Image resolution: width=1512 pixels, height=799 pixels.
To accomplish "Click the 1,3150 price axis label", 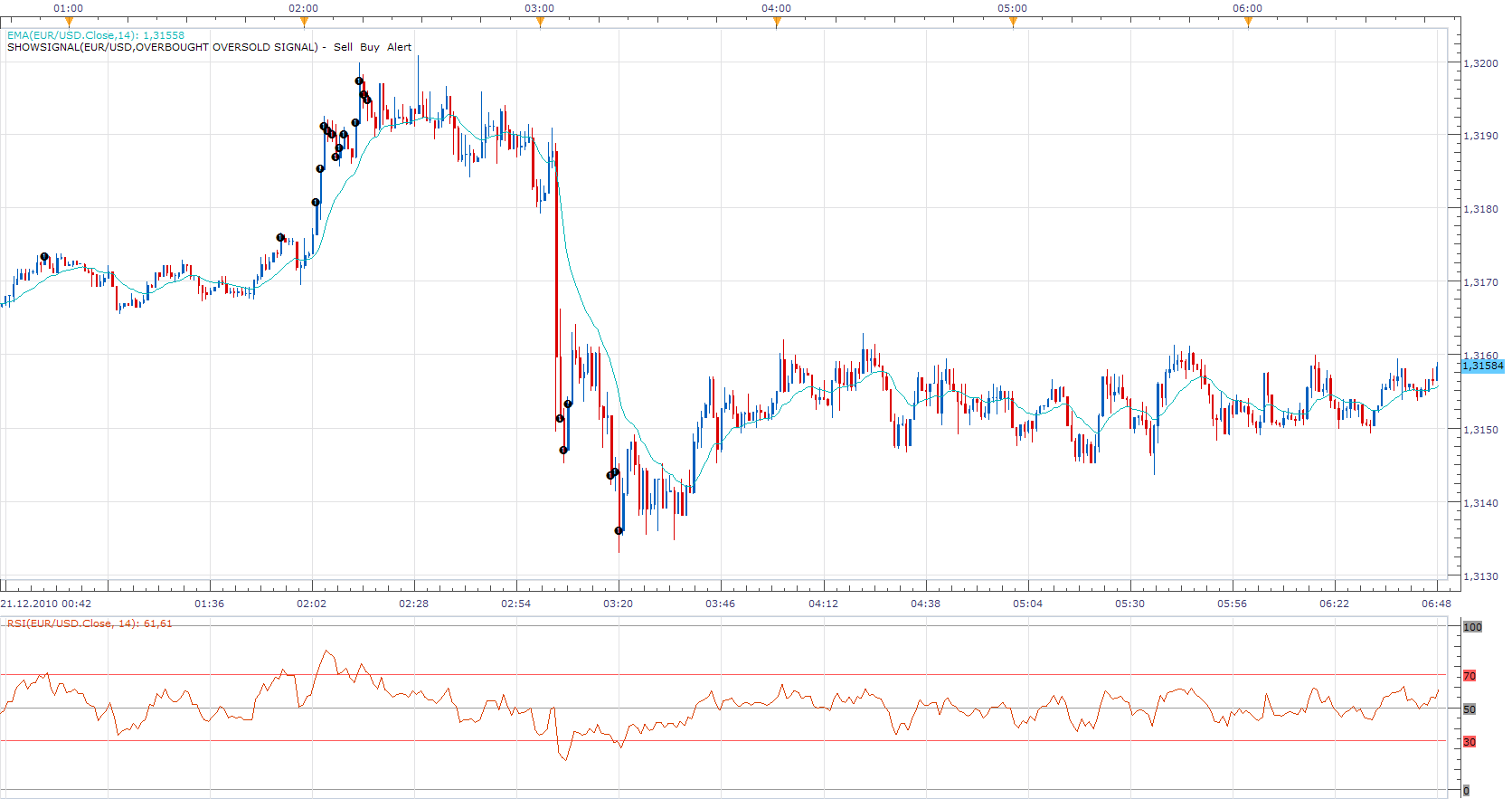I will pyautogui.click(x=1481, y=430).
